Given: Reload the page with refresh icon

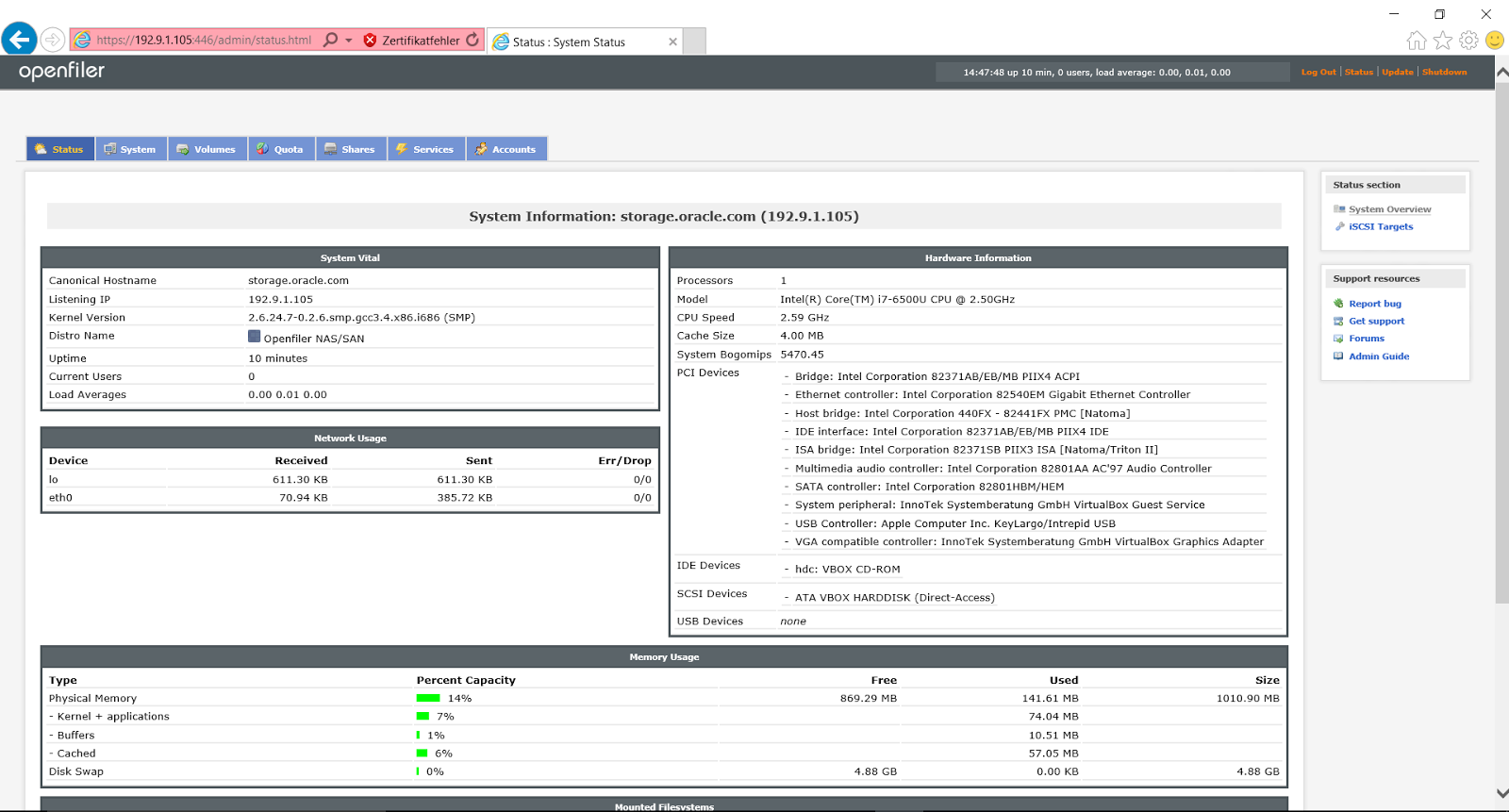Looking at the screenshot, I should 473,40.
